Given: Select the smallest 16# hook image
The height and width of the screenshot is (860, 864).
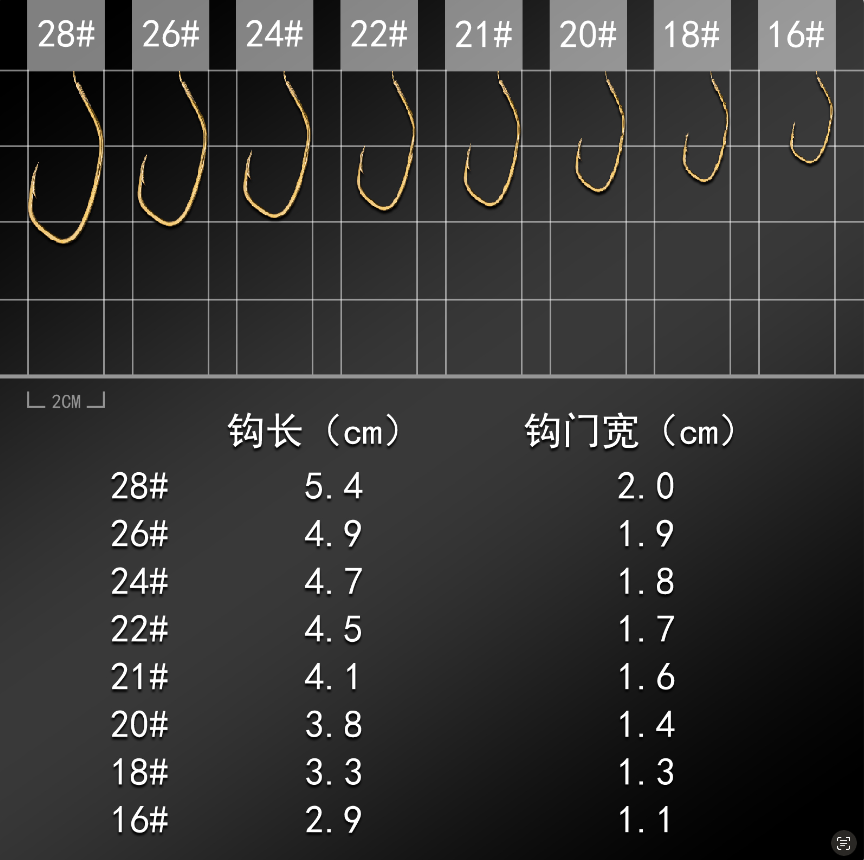Looking at the screenshot, I should click(x=810, y=125).
